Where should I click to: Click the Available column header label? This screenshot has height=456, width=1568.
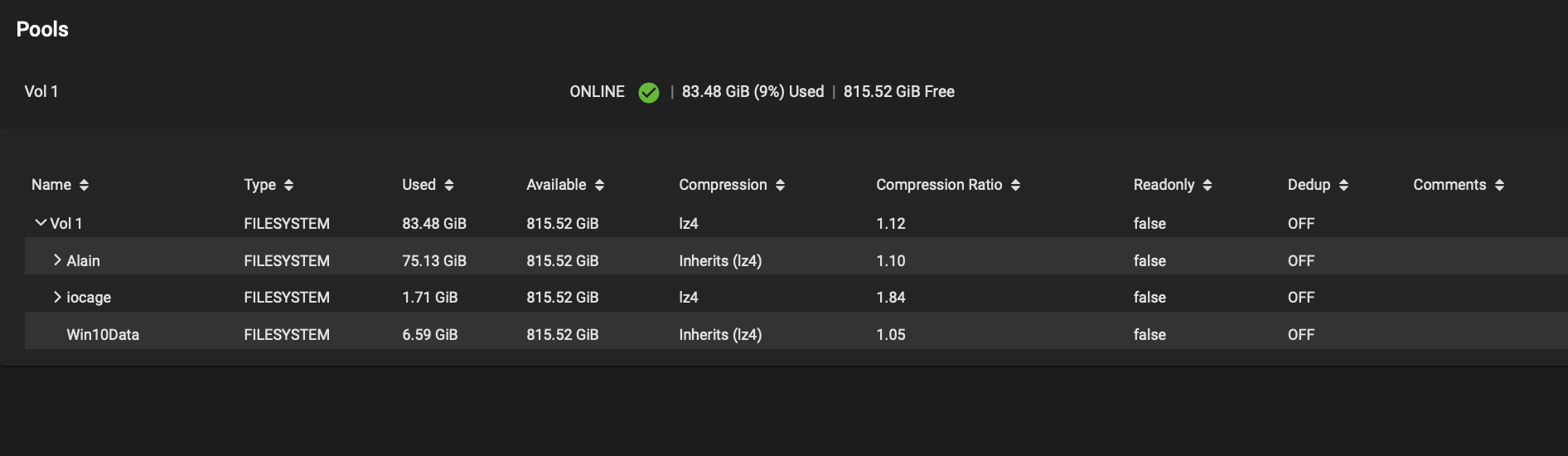point(556,185)
